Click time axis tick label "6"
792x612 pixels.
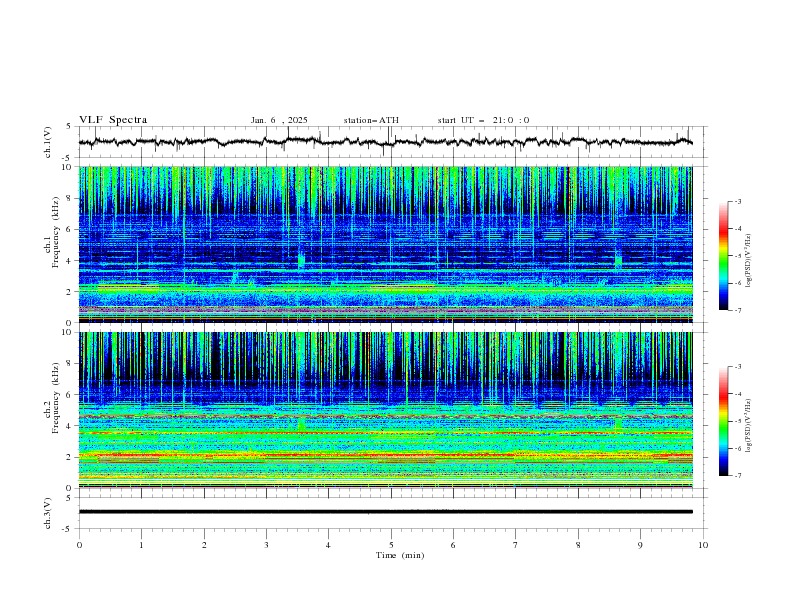click(x=453, y=545)
